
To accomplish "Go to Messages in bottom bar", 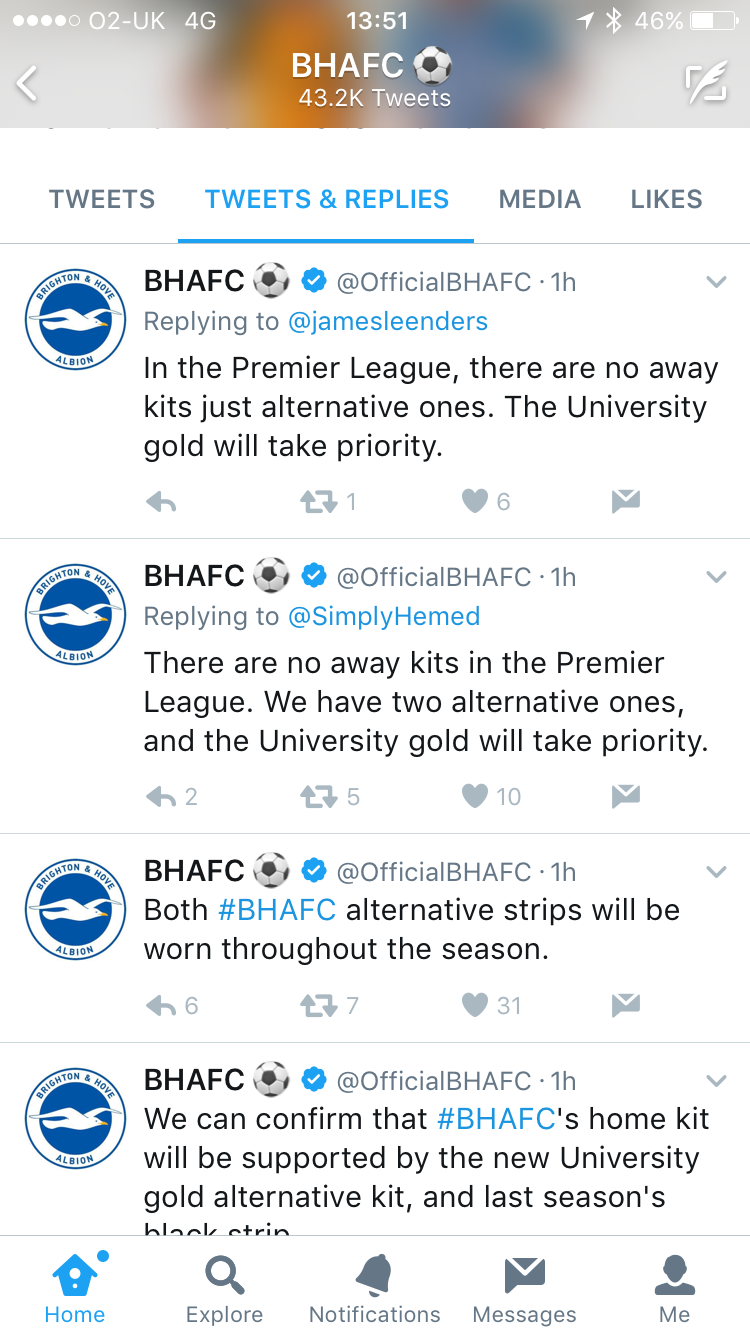I will coord(524,1289).
